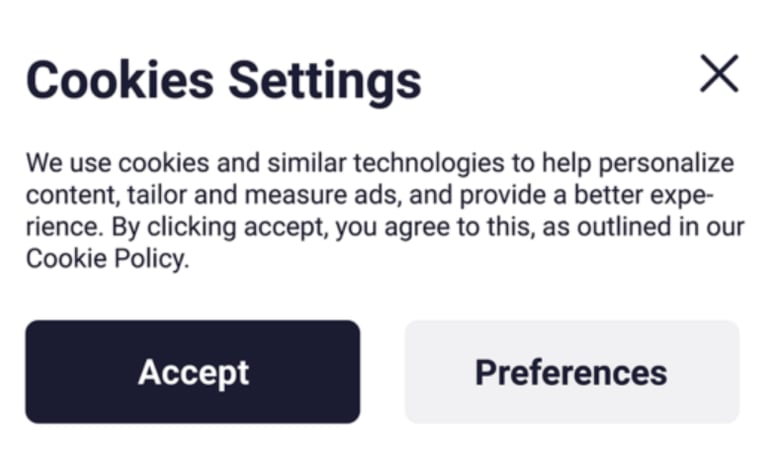Choose Preferences to customize cookies

click(x=571, y=372)
